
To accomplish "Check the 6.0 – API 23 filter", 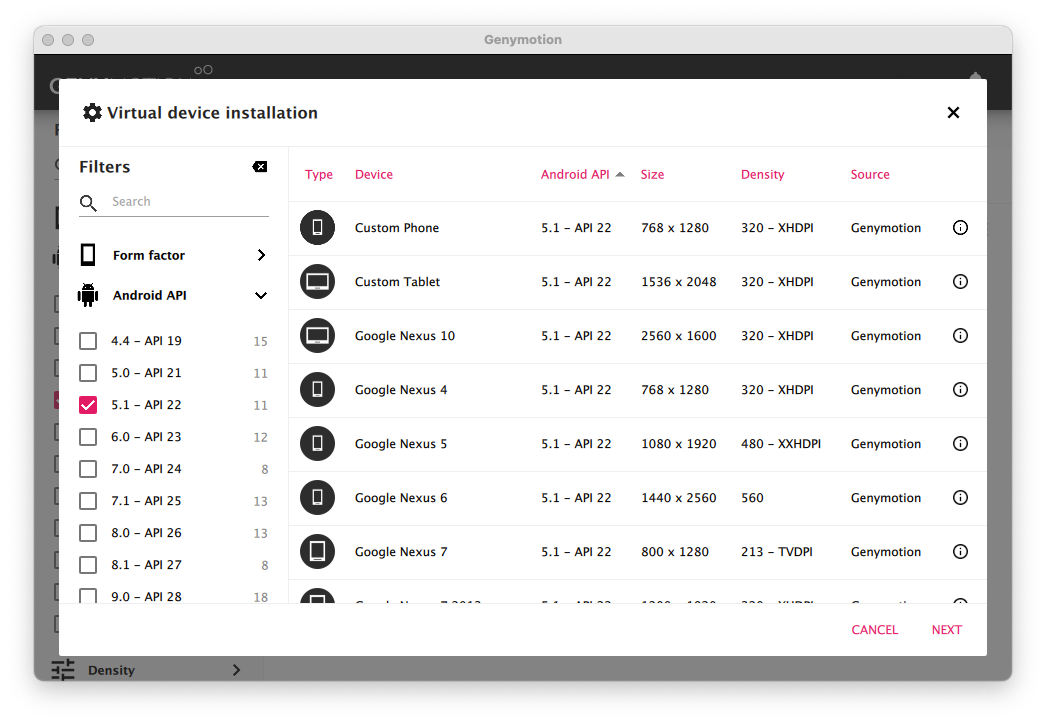I will pyautogui.click(x=88, y=437).
